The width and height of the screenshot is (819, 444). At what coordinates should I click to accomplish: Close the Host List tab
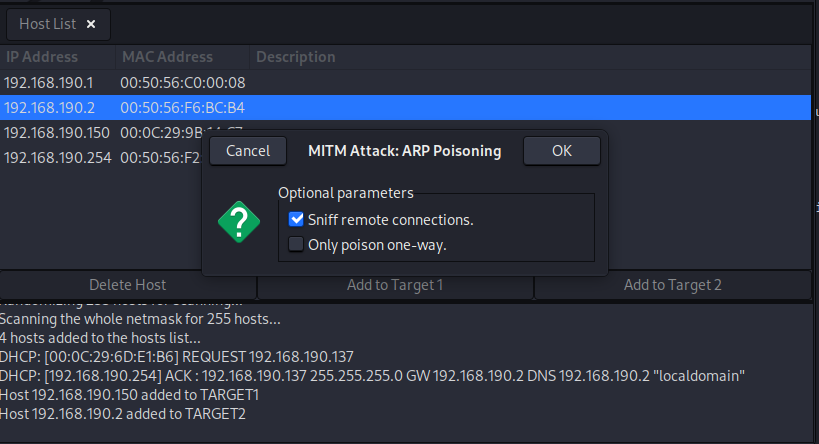coord(91,24)
